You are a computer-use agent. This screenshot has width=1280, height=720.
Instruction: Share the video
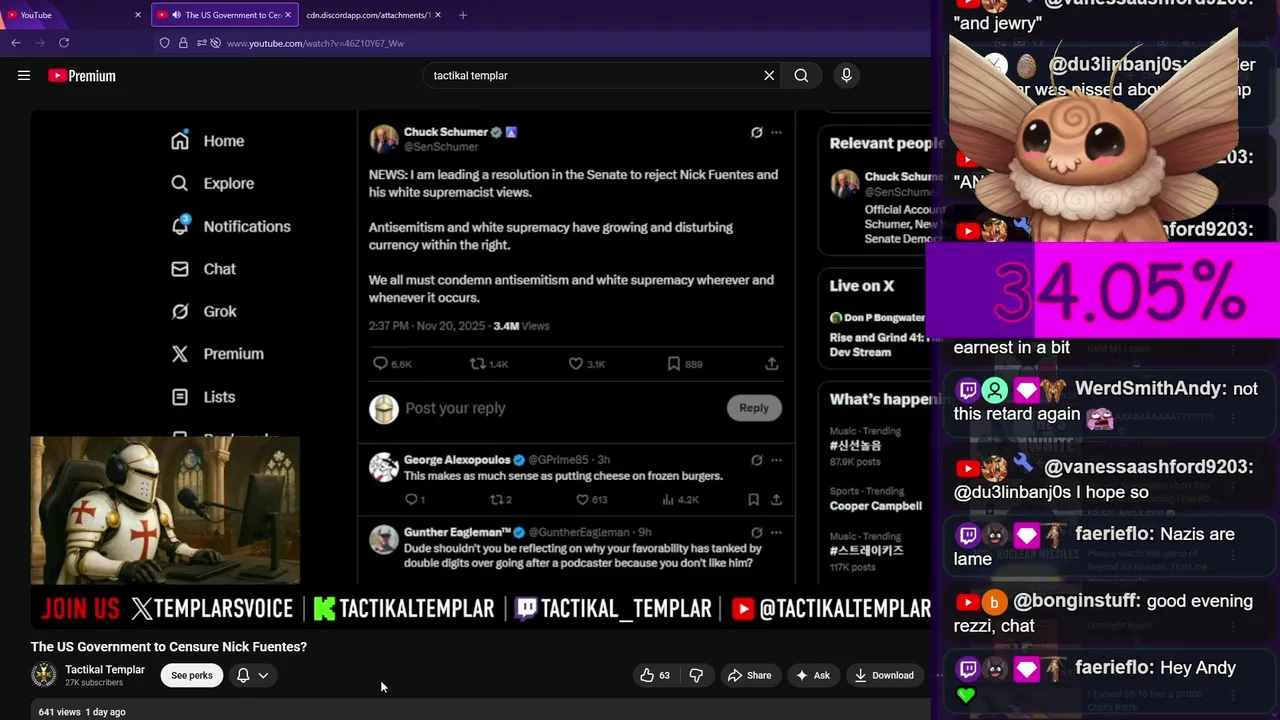pyautogui.click(x=749, y=675)
